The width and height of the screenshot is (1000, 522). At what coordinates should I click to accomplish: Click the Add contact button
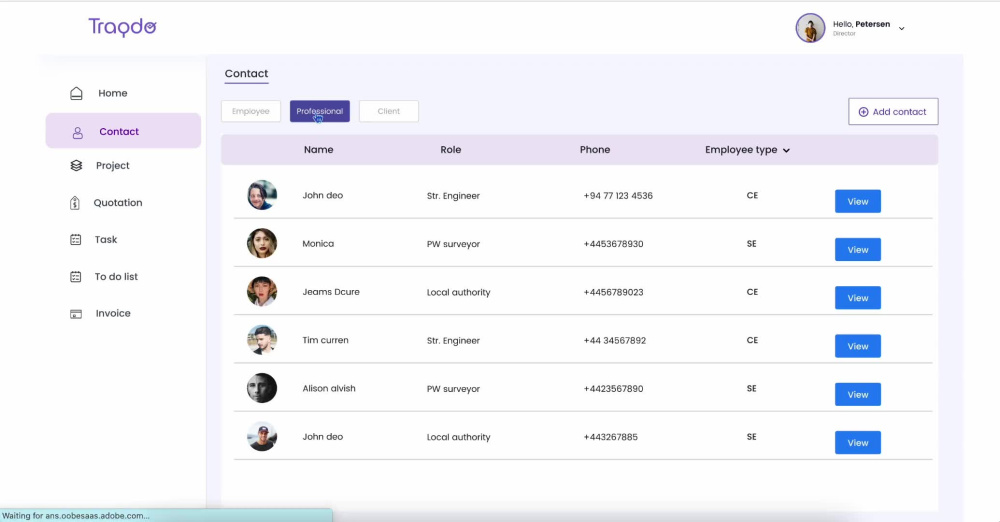(893, 112)
